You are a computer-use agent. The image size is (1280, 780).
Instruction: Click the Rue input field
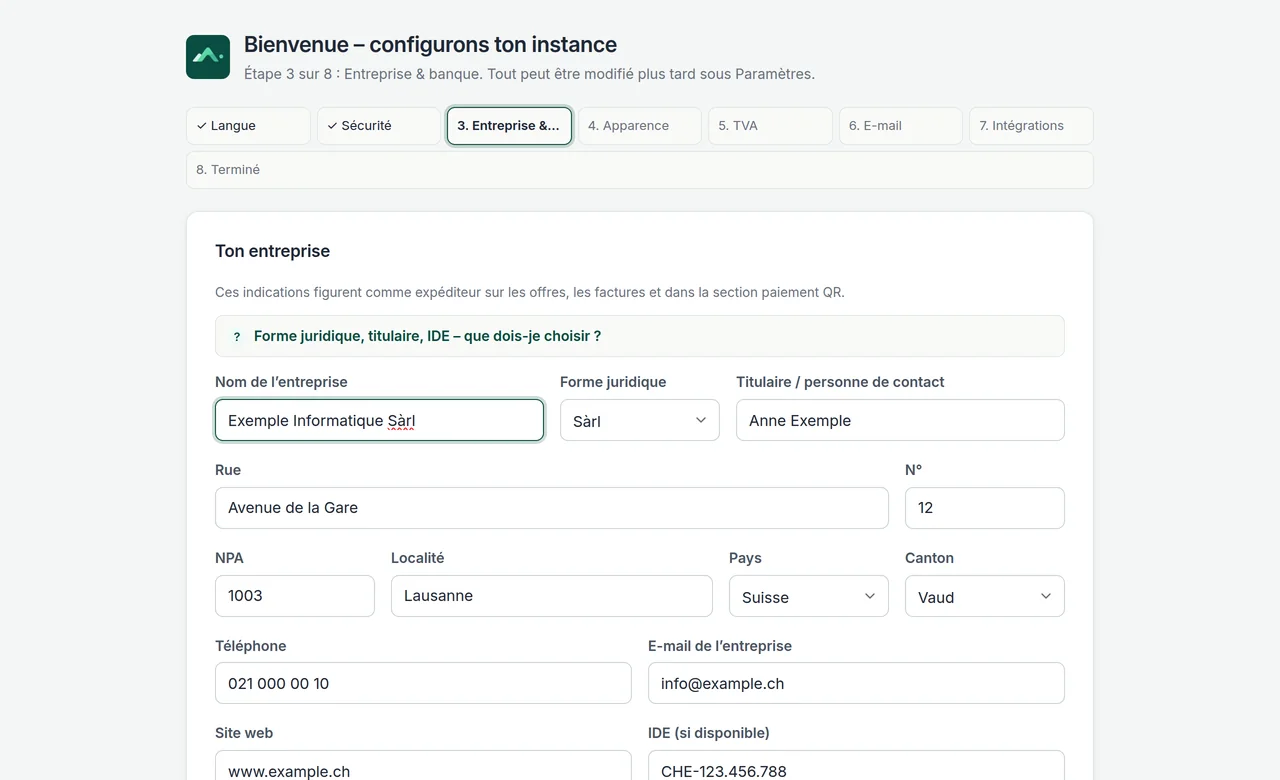[552, 508]
